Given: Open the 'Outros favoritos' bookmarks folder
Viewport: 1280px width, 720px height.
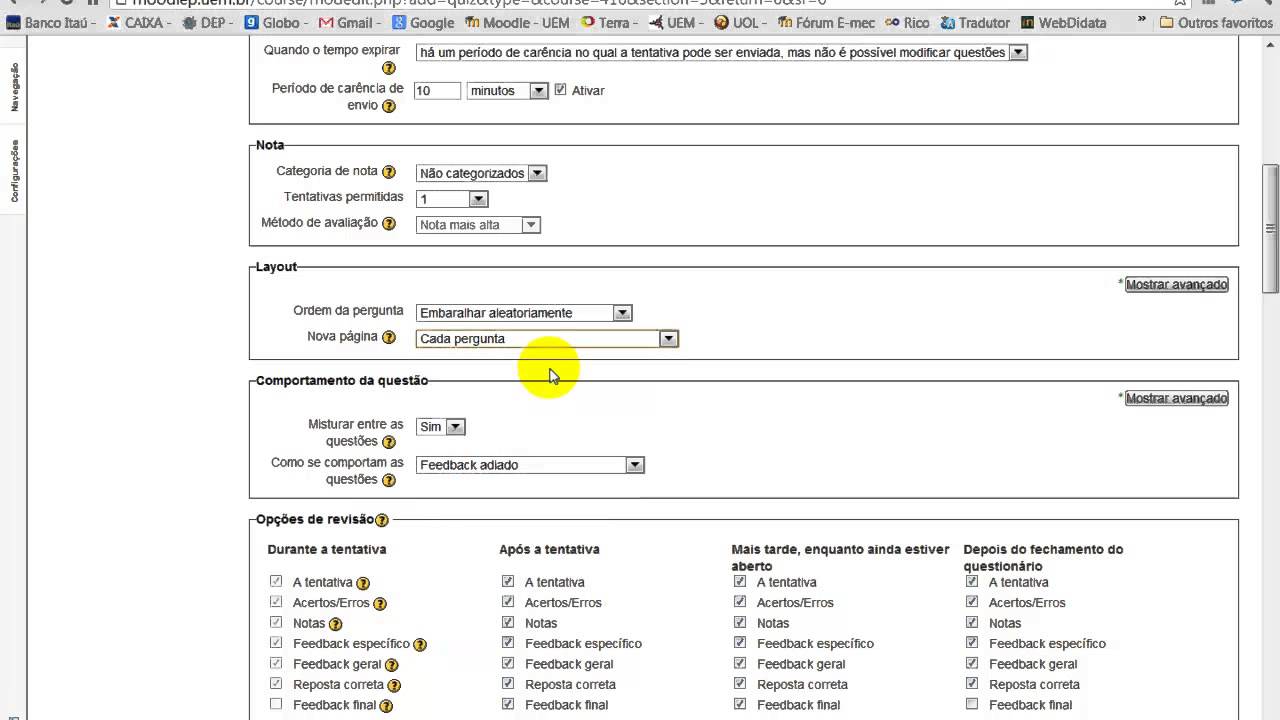Looking at the screenshot, I should click(1215, 22).
